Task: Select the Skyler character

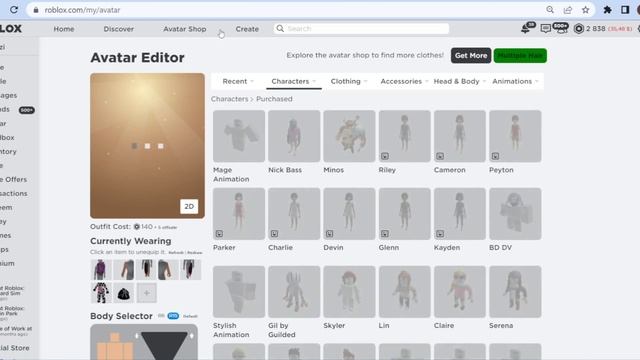Action: 349,291
